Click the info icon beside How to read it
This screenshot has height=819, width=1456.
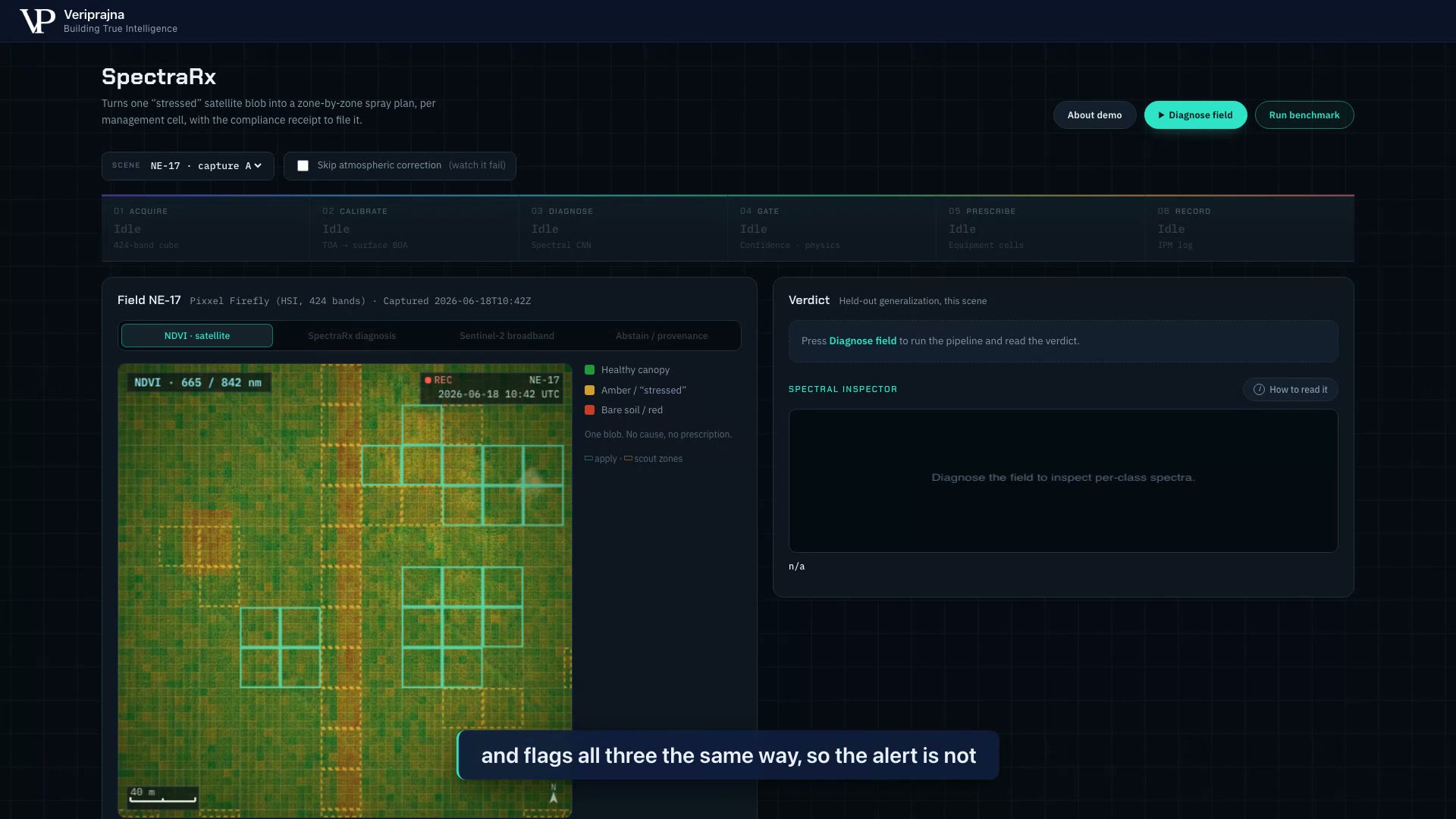coord(1259,390)
